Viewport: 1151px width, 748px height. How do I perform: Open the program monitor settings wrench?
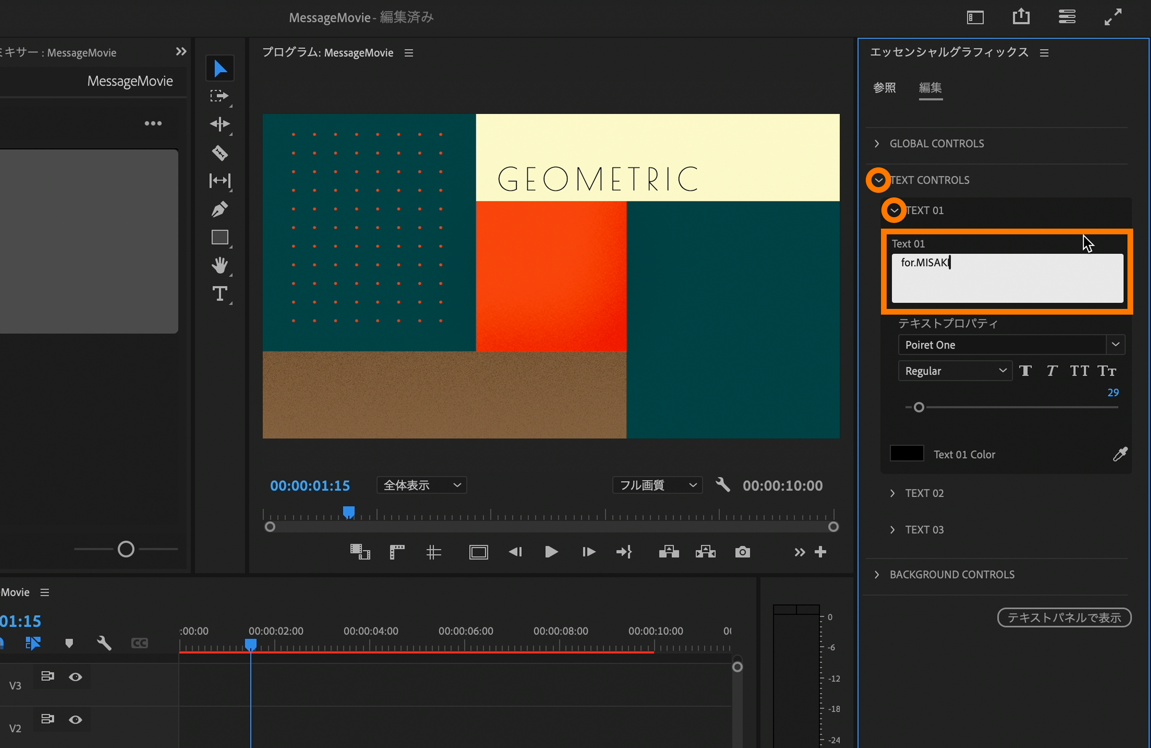(x=723, y=485)
